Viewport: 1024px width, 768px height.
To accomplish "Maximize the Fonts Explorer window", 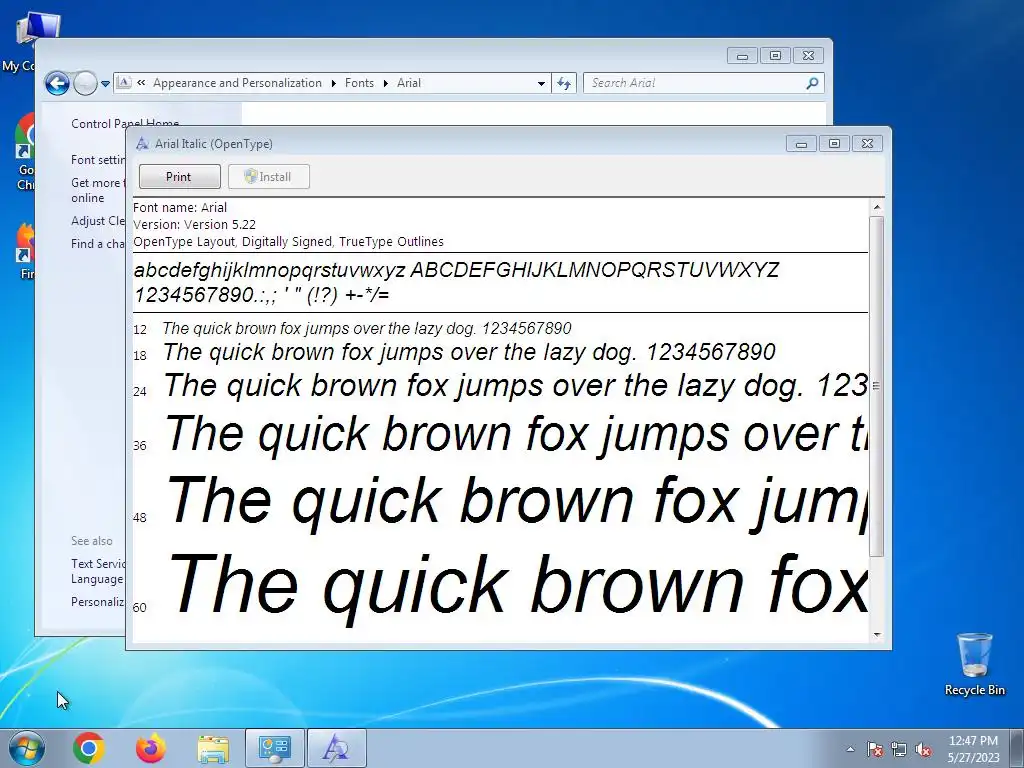I will click(x=775, y=56).
